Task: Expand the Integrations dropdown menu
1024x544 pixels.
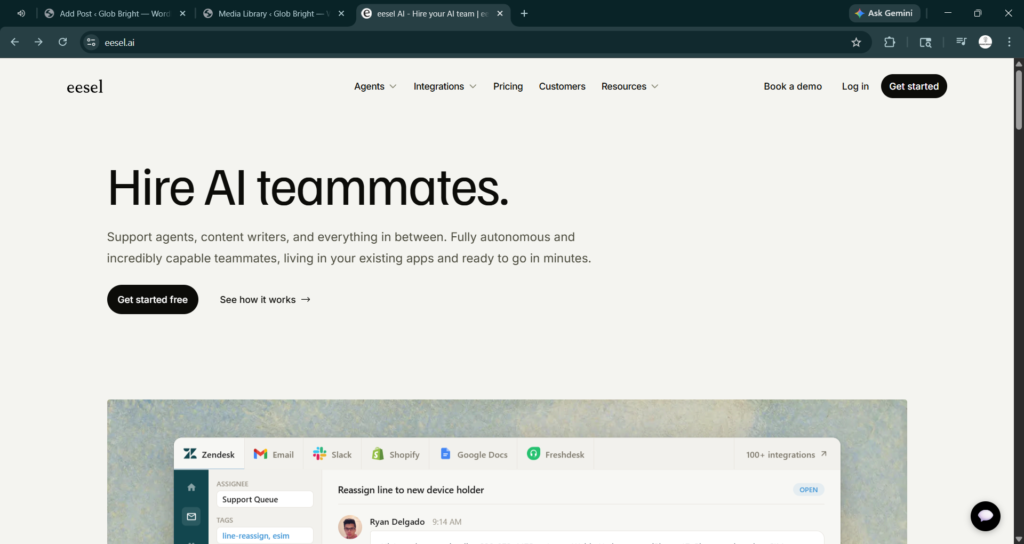Action: tap(445, 87)
